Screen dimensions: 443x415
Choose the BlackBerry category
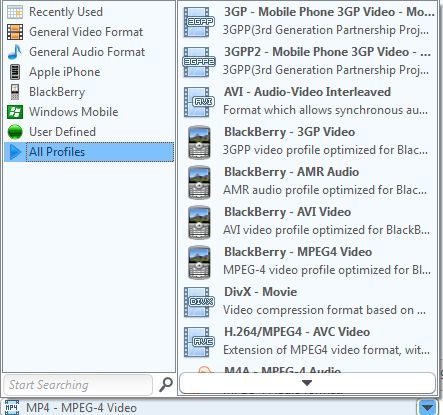89,92
